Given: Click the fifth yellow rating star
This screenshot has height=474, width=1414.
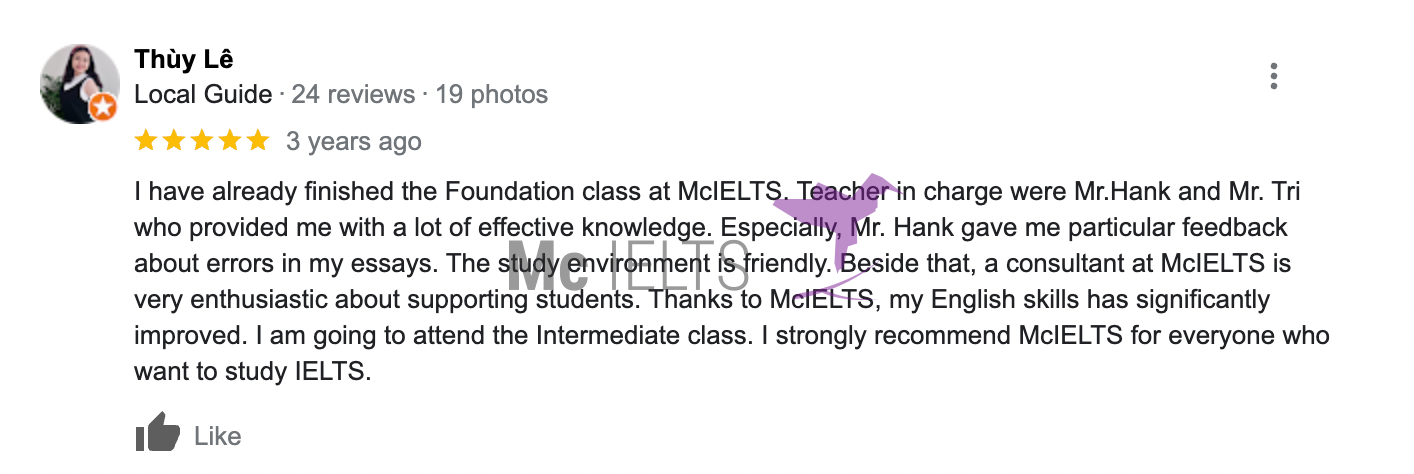Looking at the screenshot, I should (x=258, y=141).
